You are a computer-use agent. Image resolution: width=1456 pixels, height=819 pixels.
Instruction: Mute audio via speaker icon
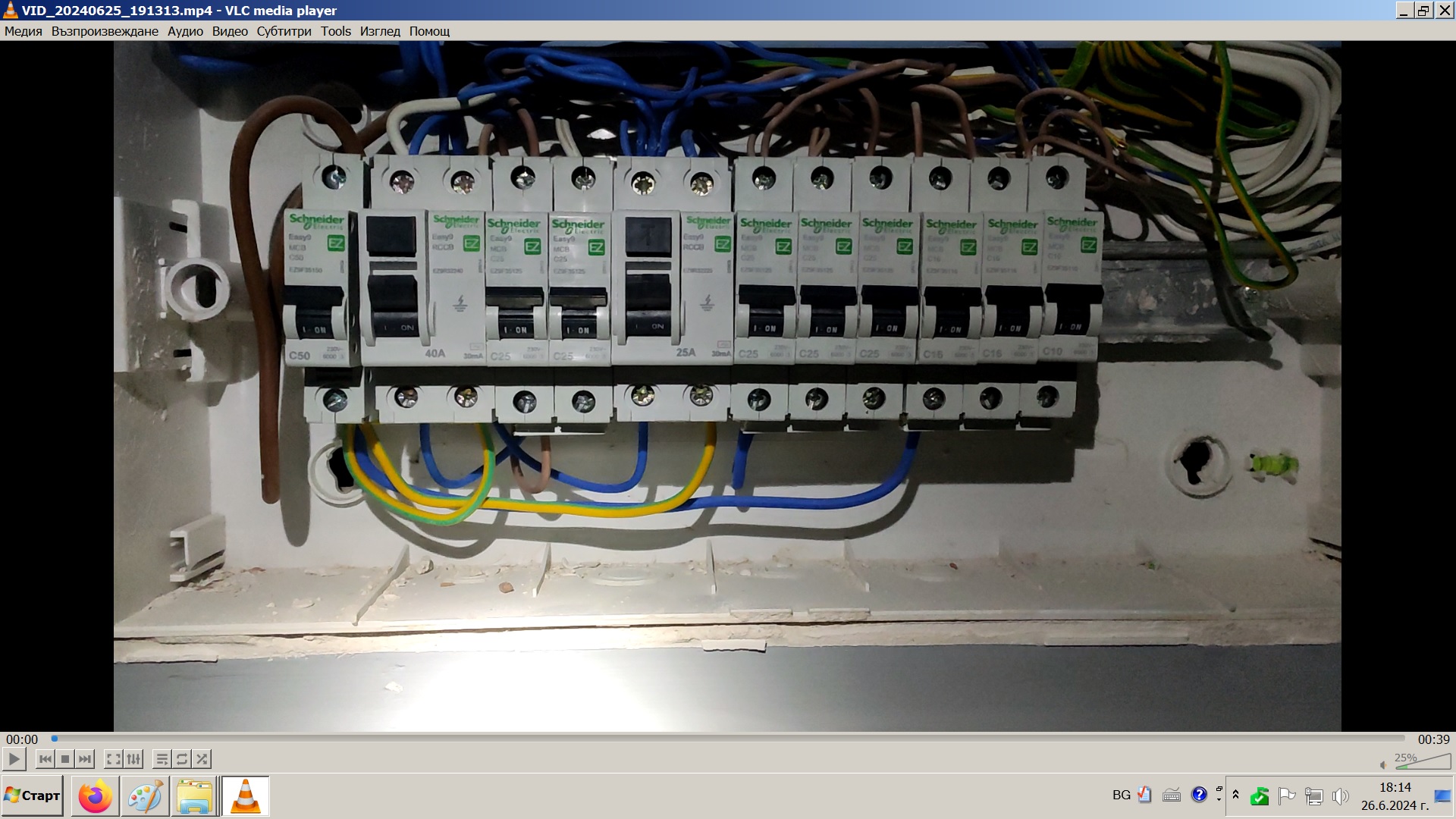[1382, 764]
